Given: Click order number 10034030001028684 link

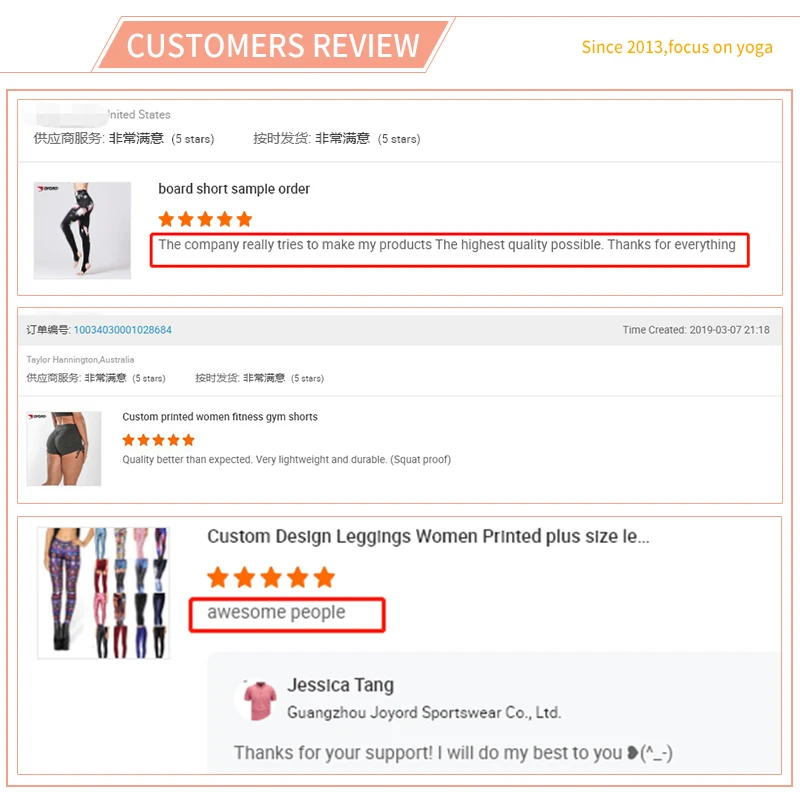Looking at the screenshot, I should pyautogui.click(x=122, y=330).
